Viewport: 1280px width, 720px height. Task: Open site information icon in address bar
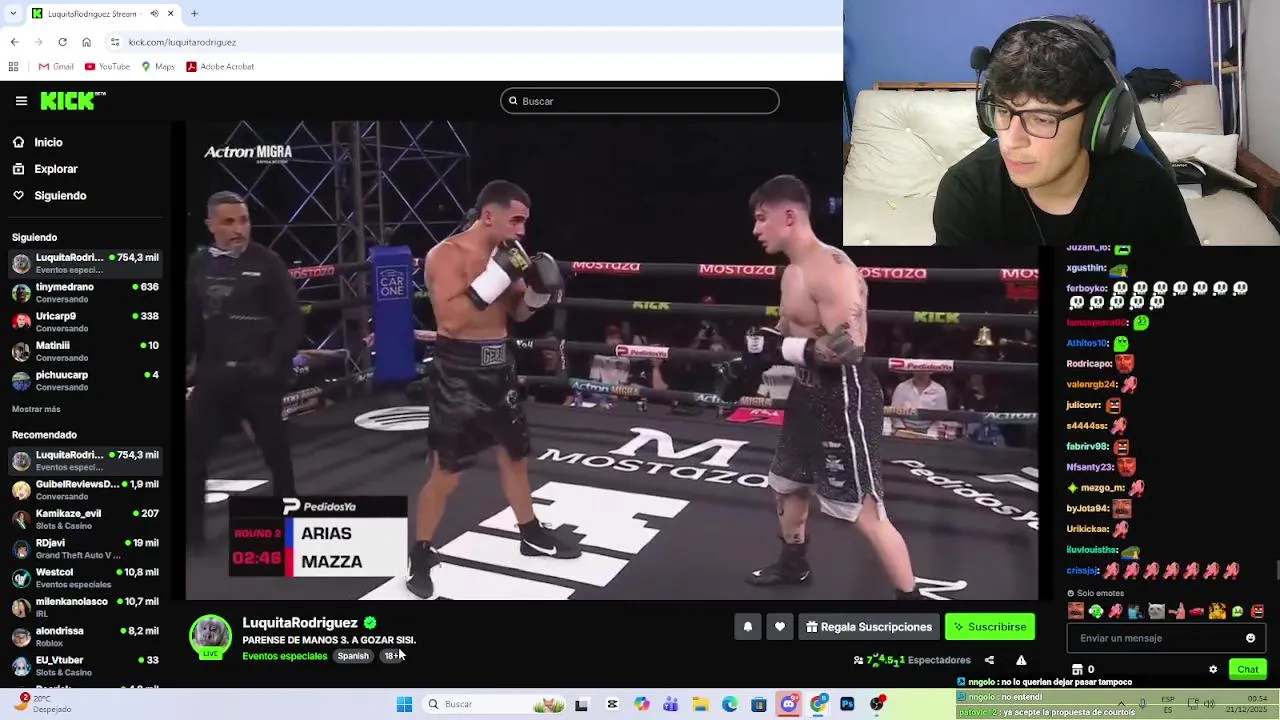click(x=115, y=42)
